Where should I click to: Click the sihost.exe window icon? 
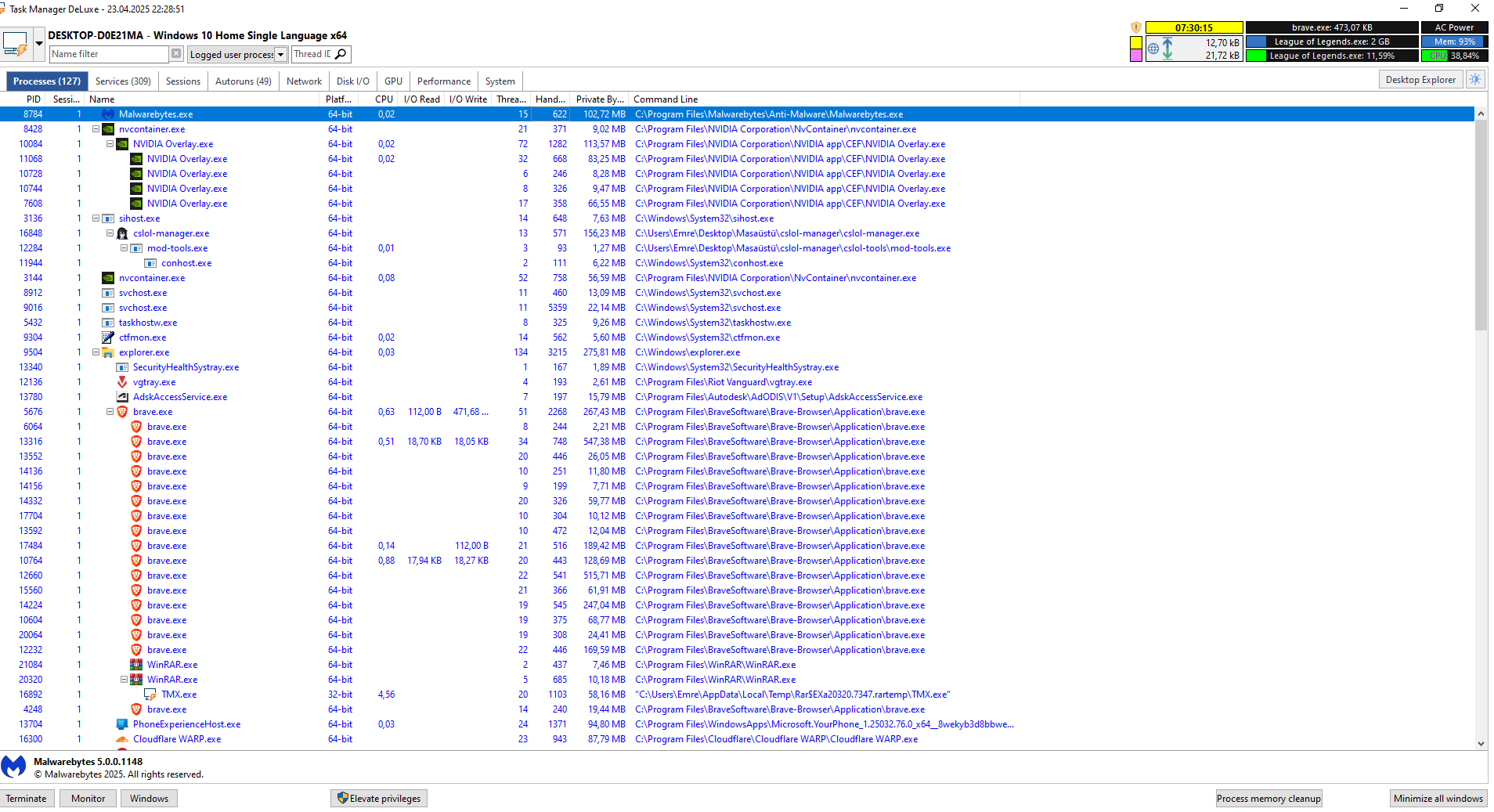108,218
